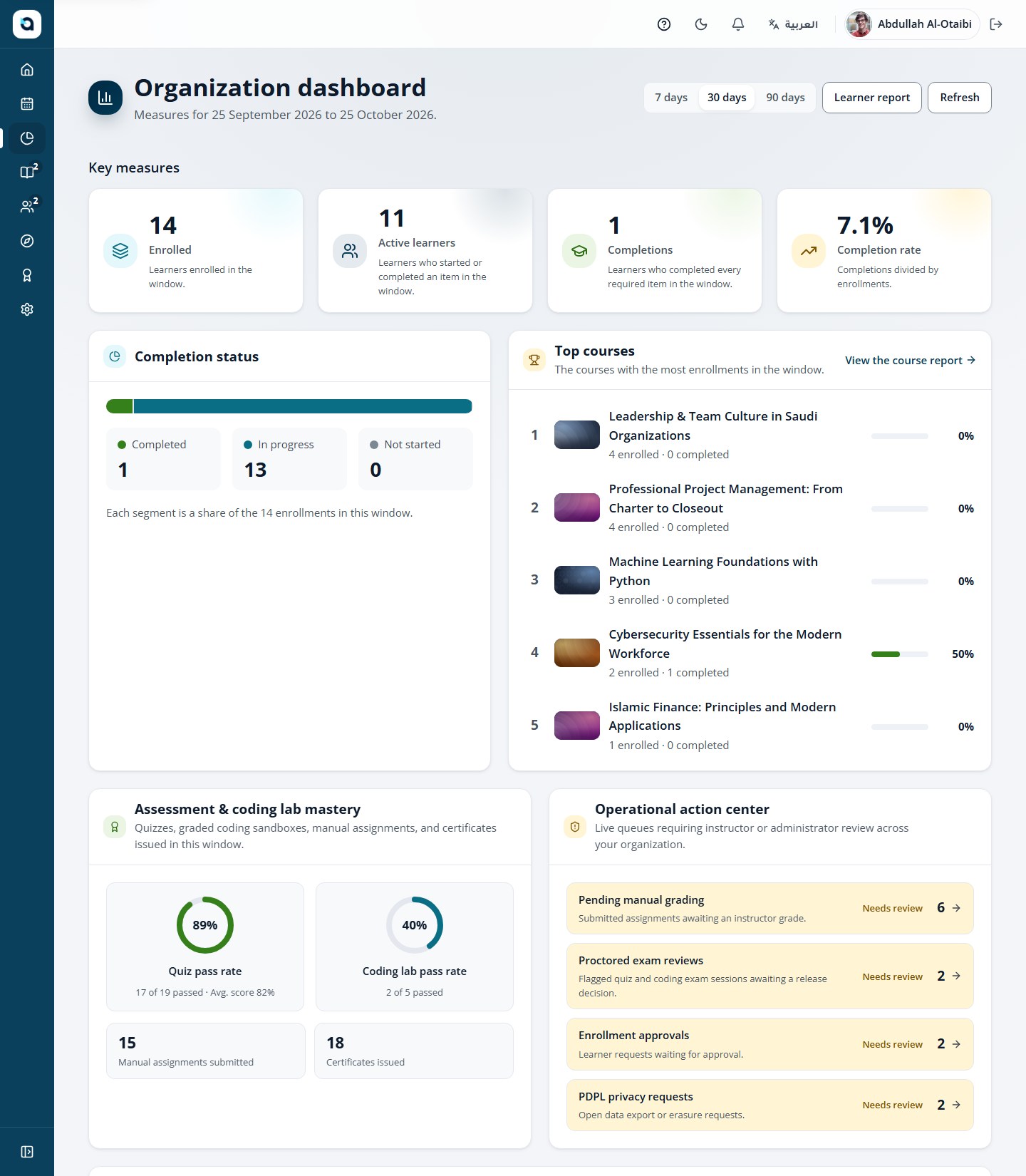Click the completion status segmented bar

(289, 406)
